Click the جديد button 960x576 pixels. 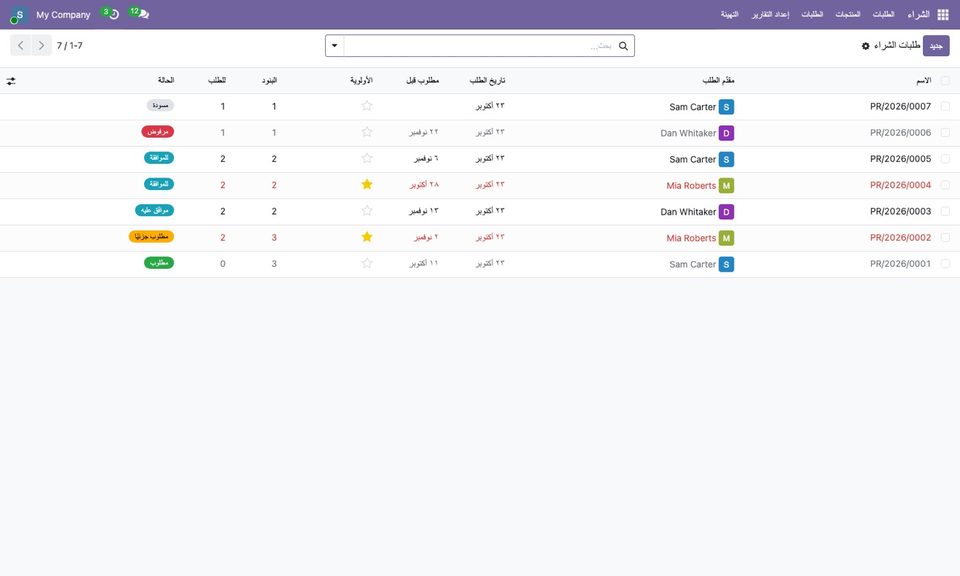click(936, 46)
